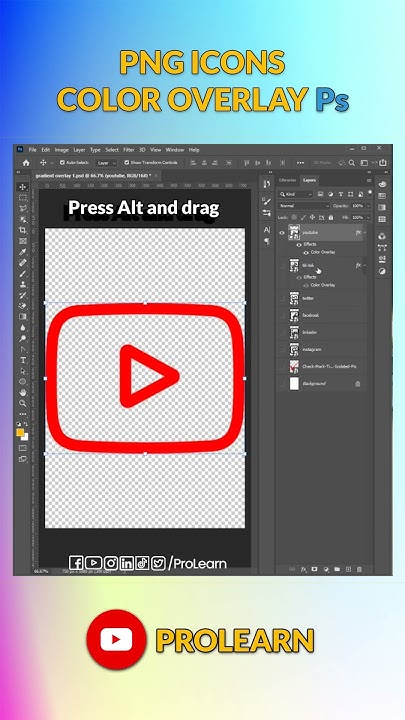
Task: Click the Delete layer trash icon
Action: point(359,569)
